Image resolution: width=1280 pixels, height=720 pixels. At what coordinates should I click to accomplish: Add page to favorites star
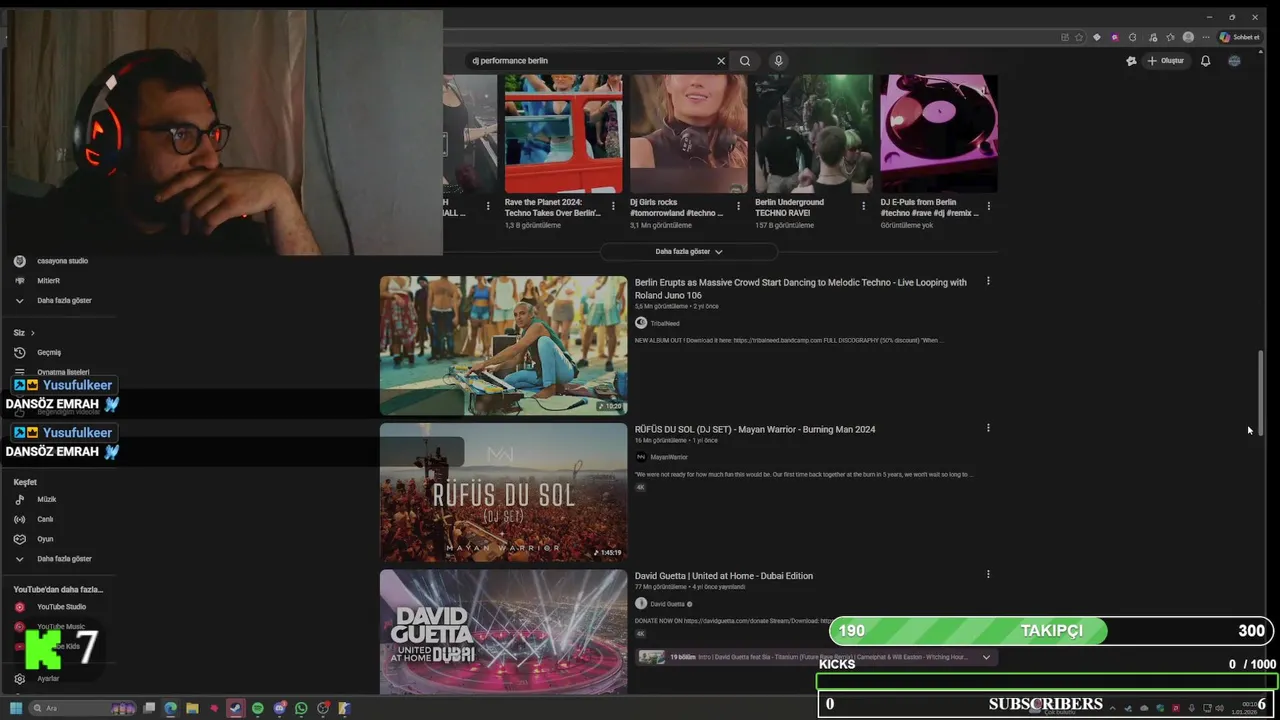click(x=1079, y=37)
